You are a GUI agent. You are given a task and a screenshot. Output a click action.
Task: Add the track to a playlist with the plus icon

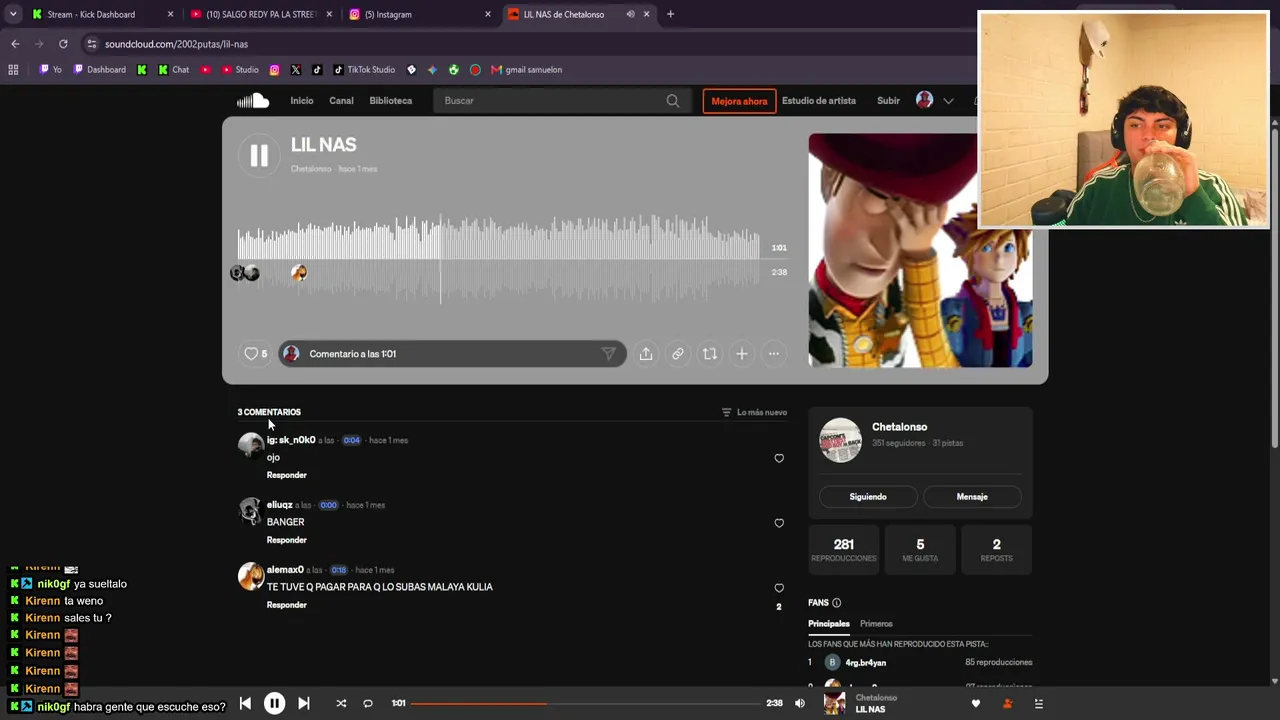742,353
